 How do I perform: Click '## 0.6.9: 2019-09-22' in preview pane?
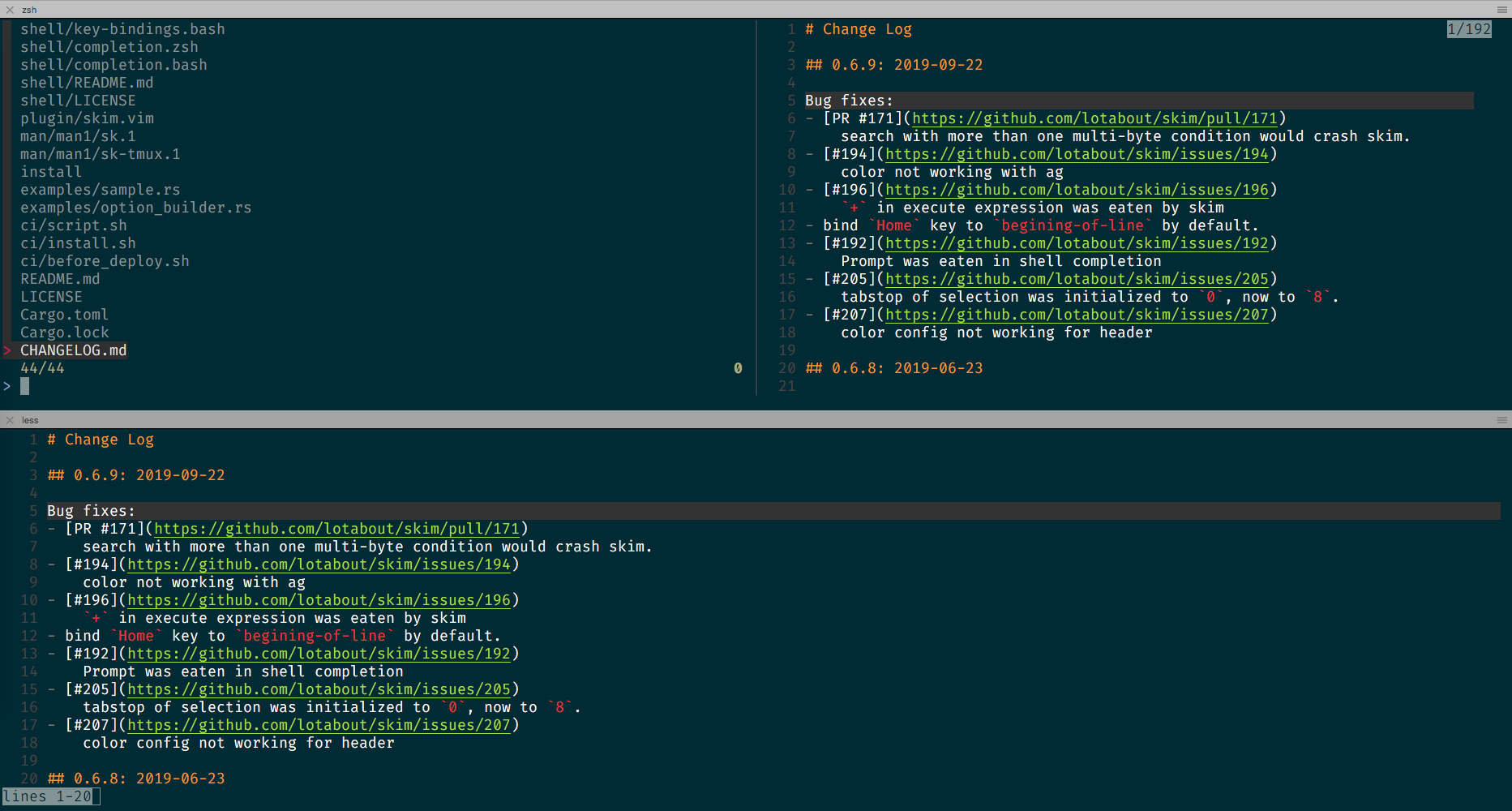pyautogui.click(x=894, y=65)
